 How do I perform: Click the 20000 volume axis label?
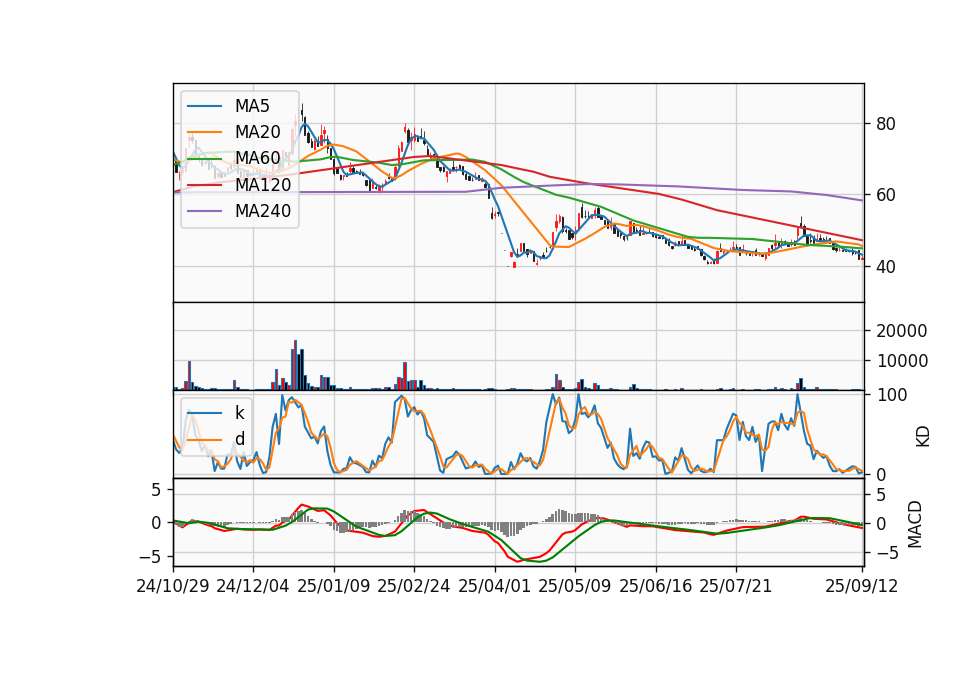pos(902,331)
